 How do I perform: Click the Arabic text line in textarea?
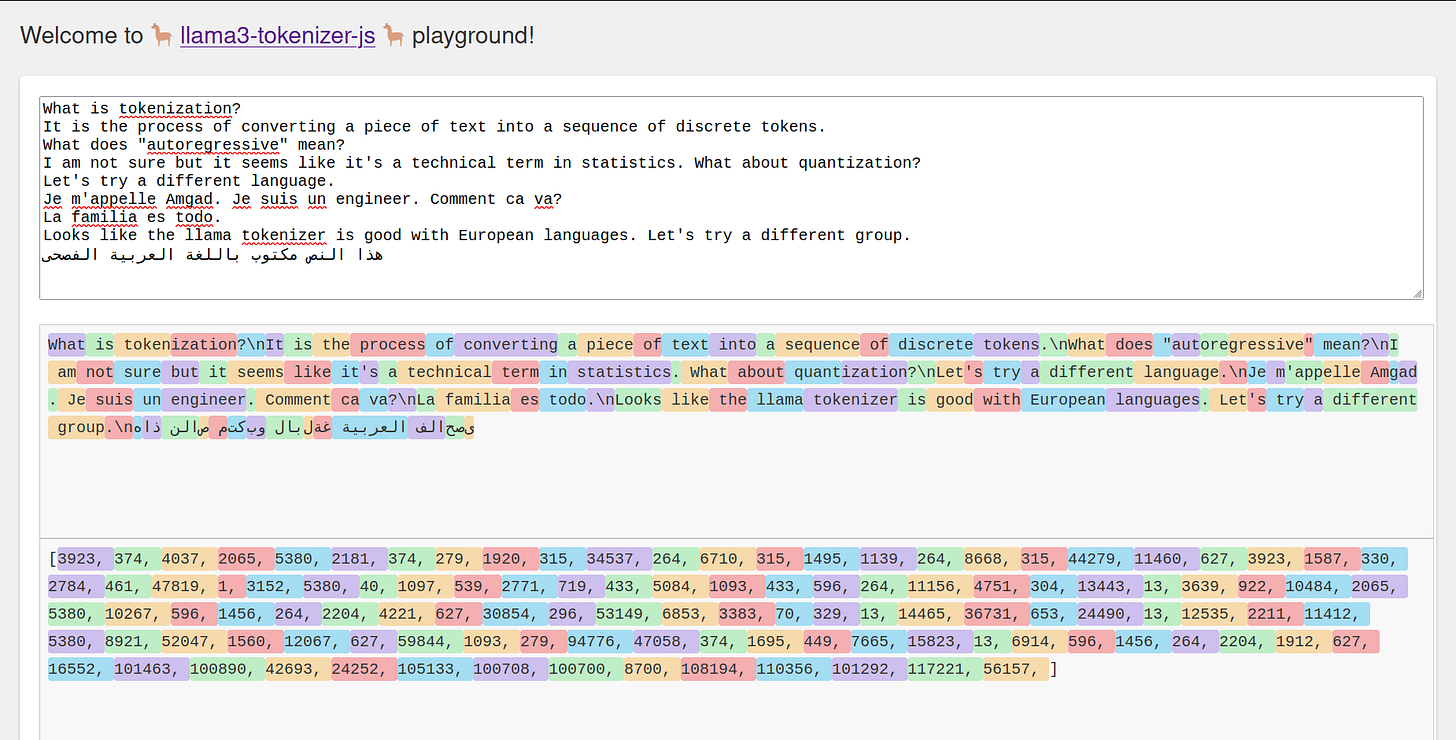click(x=212, y=254)
